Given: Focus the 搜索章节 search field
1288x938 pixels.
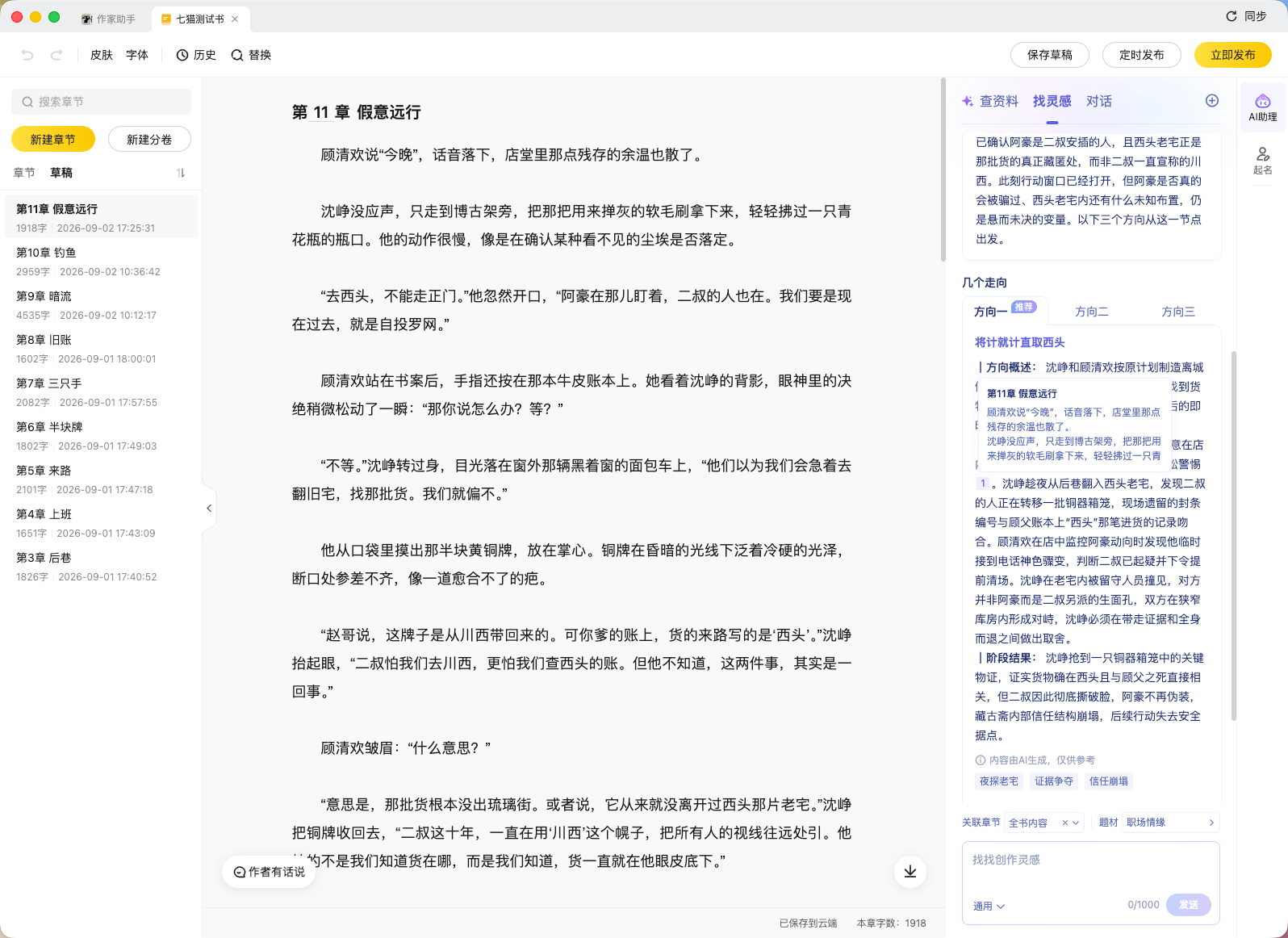Looking at the screenshot, I should [102, 102].
